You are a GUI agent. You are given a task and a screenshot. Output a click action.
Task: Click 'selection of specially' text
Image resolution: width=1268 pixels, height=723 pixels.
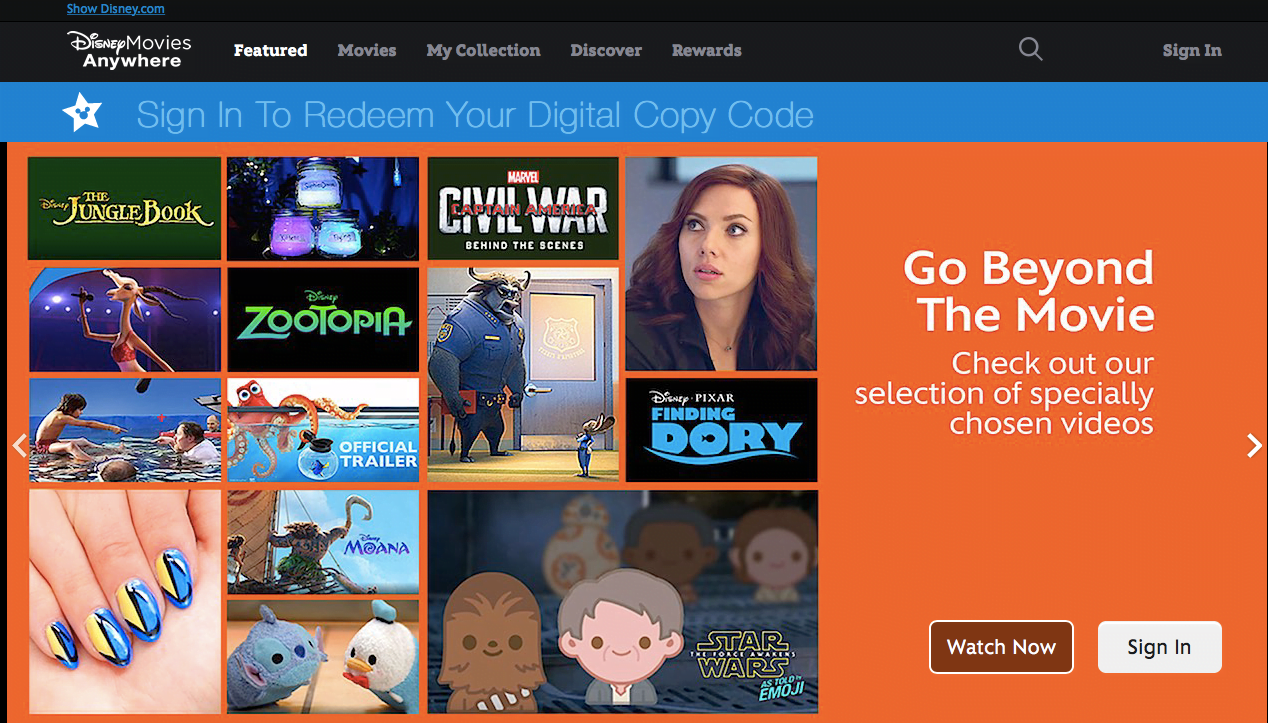1004,394
